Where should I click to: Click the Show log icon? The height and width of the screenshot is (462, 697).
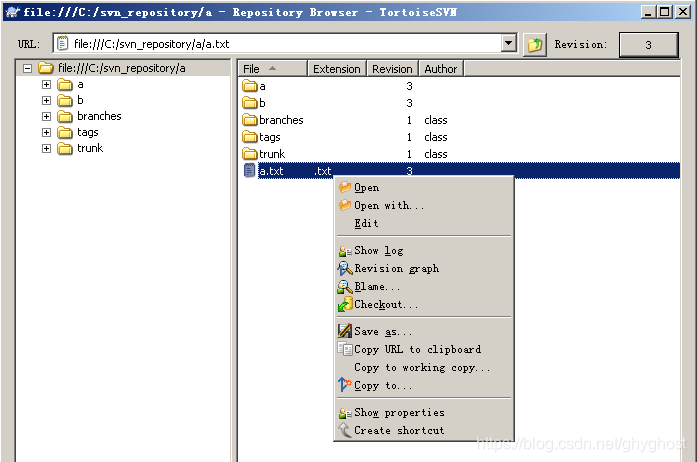pyautogui.click(x=345, y=251)
